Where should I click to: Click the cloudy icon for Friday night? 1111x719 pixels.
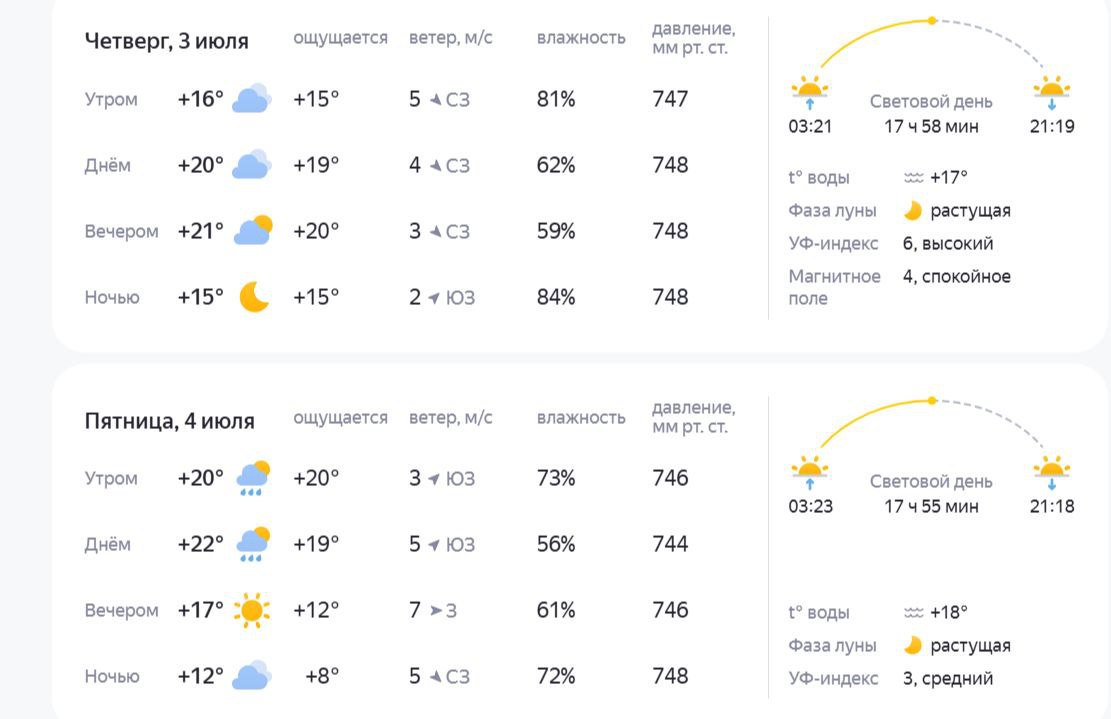pyautogui.click(x=252, y=676)
